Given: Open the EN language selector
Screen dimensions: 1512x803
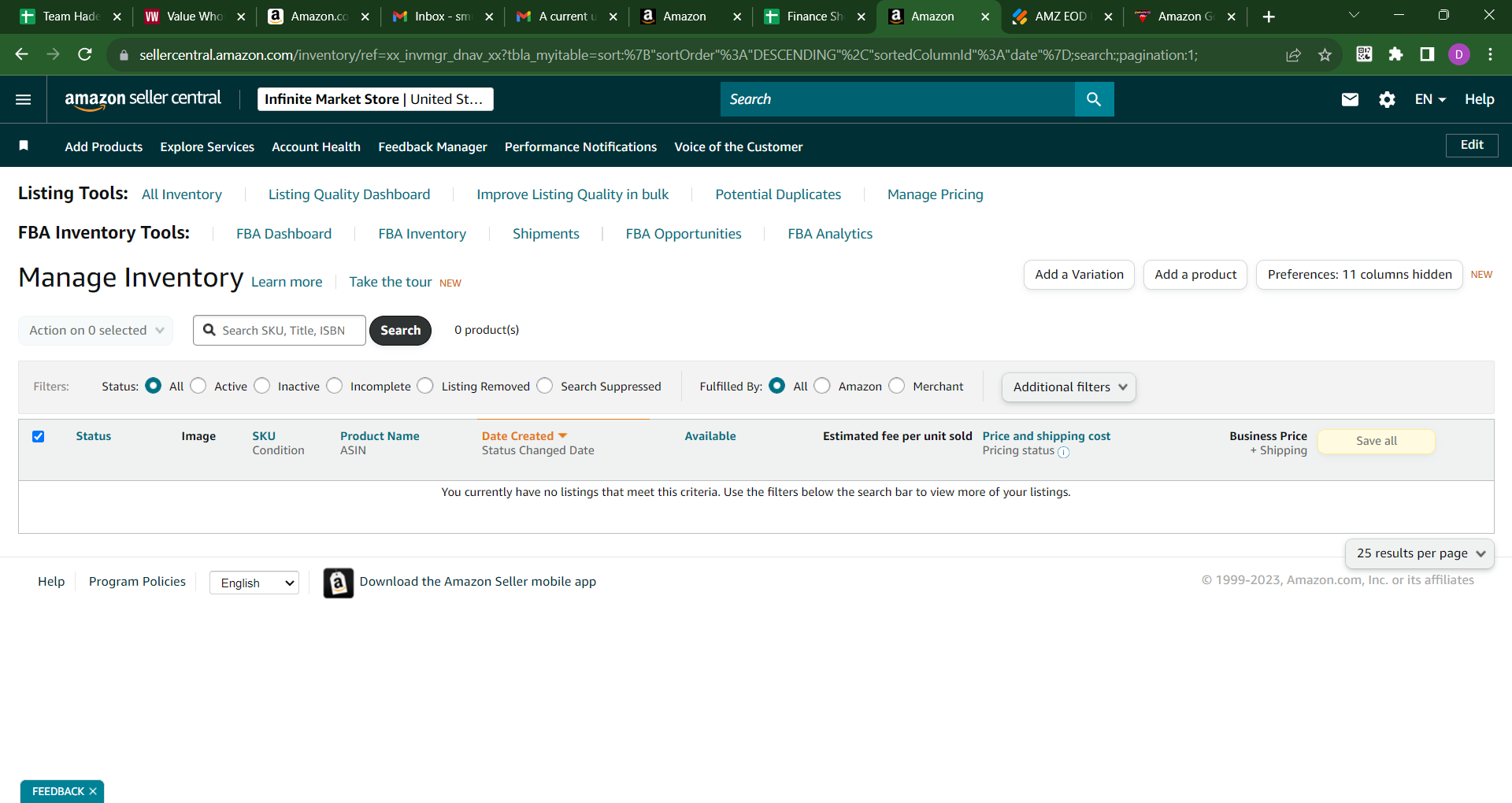Looking at the screenshot, I should [1429, 99].
